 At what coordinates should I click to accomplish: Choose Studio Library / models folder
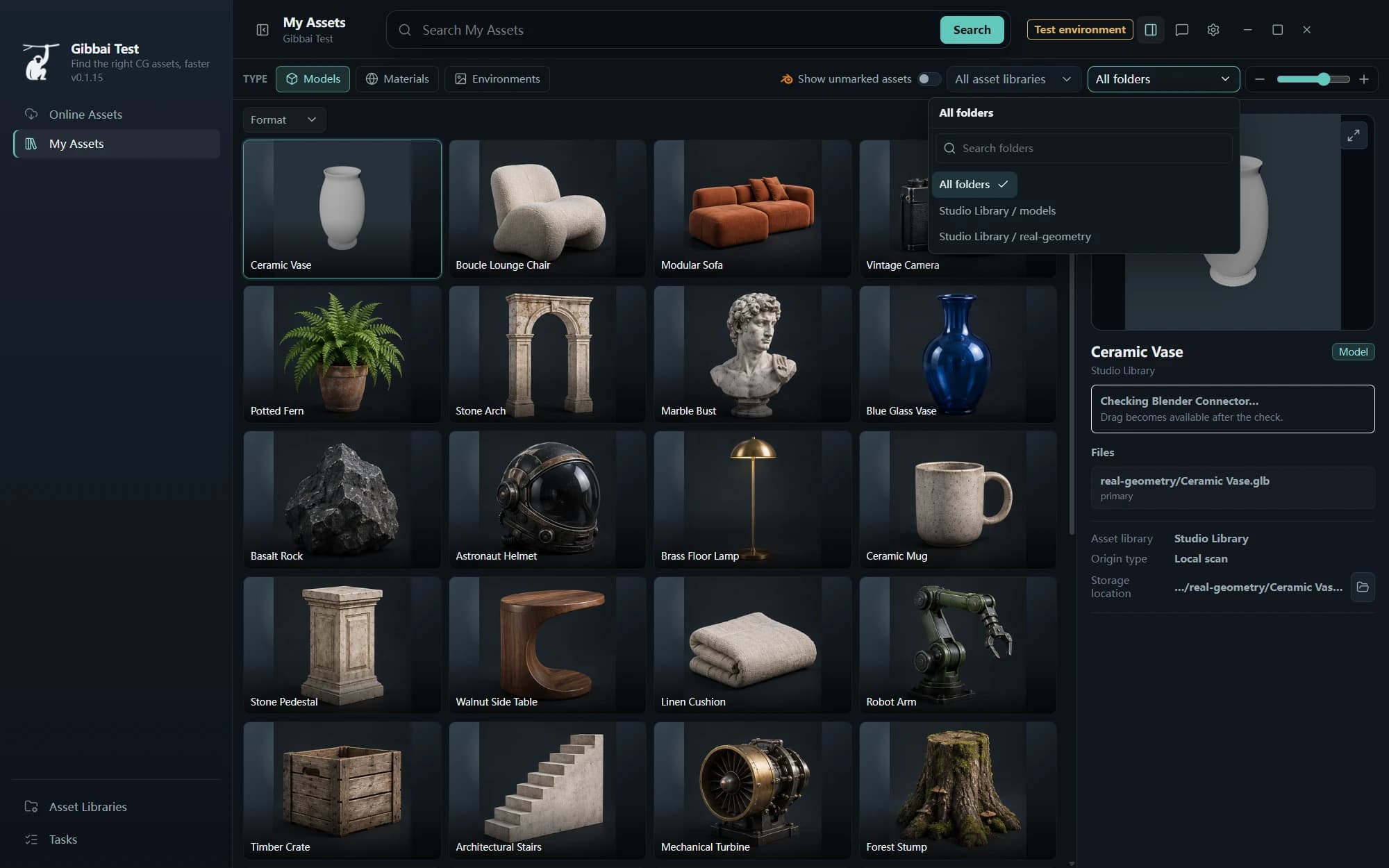coord(997,210)
